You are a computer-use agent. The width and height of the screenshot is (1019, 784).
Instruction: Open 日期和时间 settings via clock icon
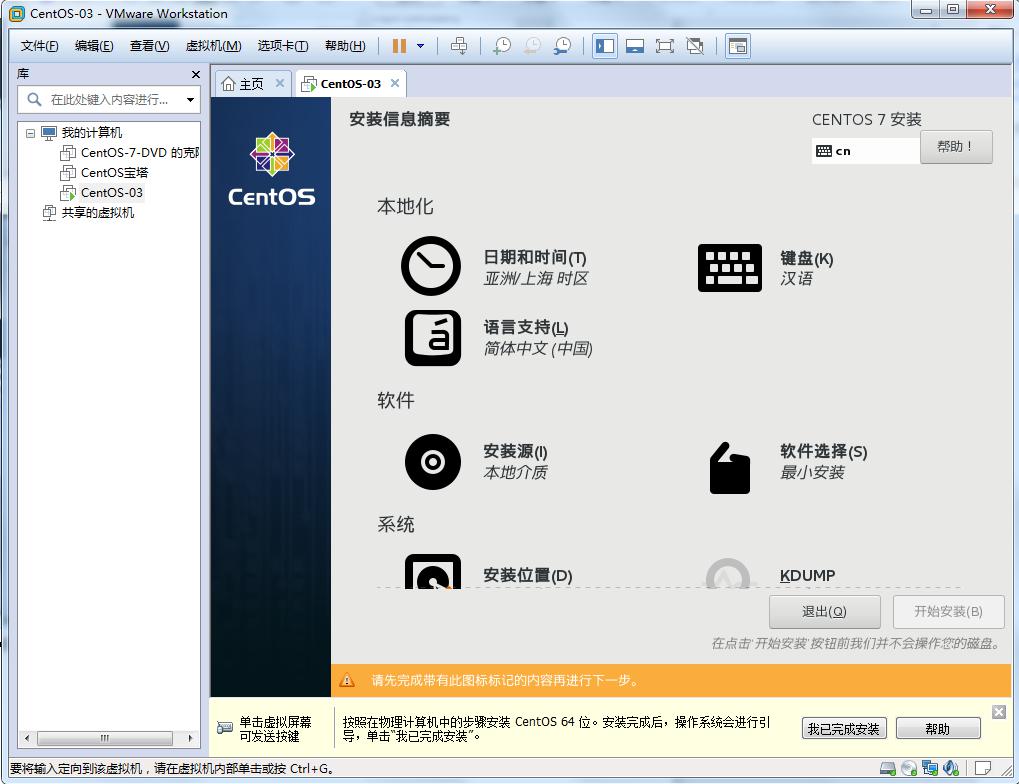tap(431, 266)
